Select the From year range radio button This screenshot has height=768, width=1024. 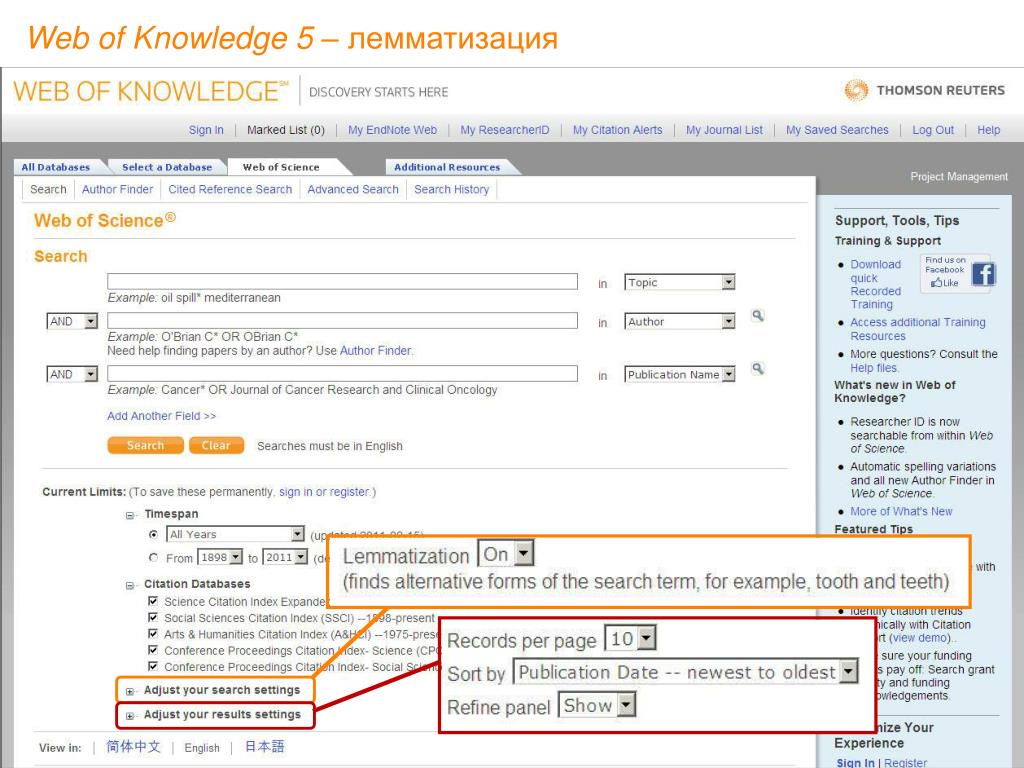point(153,558)
